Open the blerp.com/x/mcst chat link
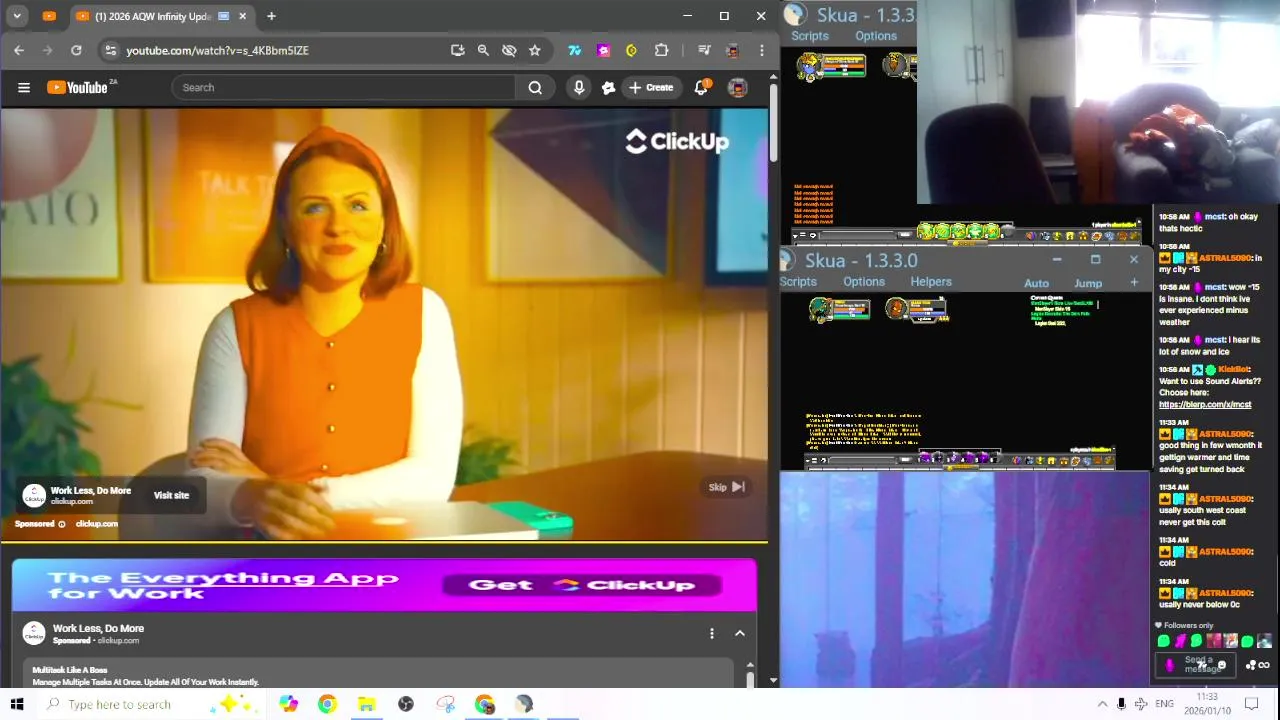Viewport: 1280px width, 720px height. coord(1205,404)
